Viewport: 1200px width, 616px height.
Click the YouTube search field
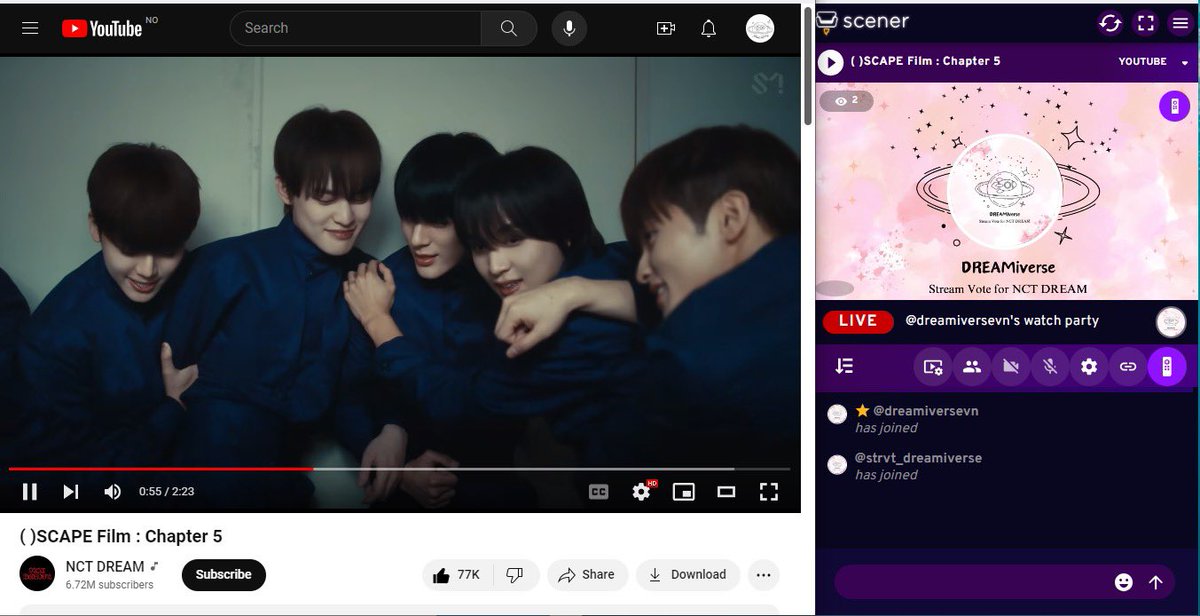355,28
